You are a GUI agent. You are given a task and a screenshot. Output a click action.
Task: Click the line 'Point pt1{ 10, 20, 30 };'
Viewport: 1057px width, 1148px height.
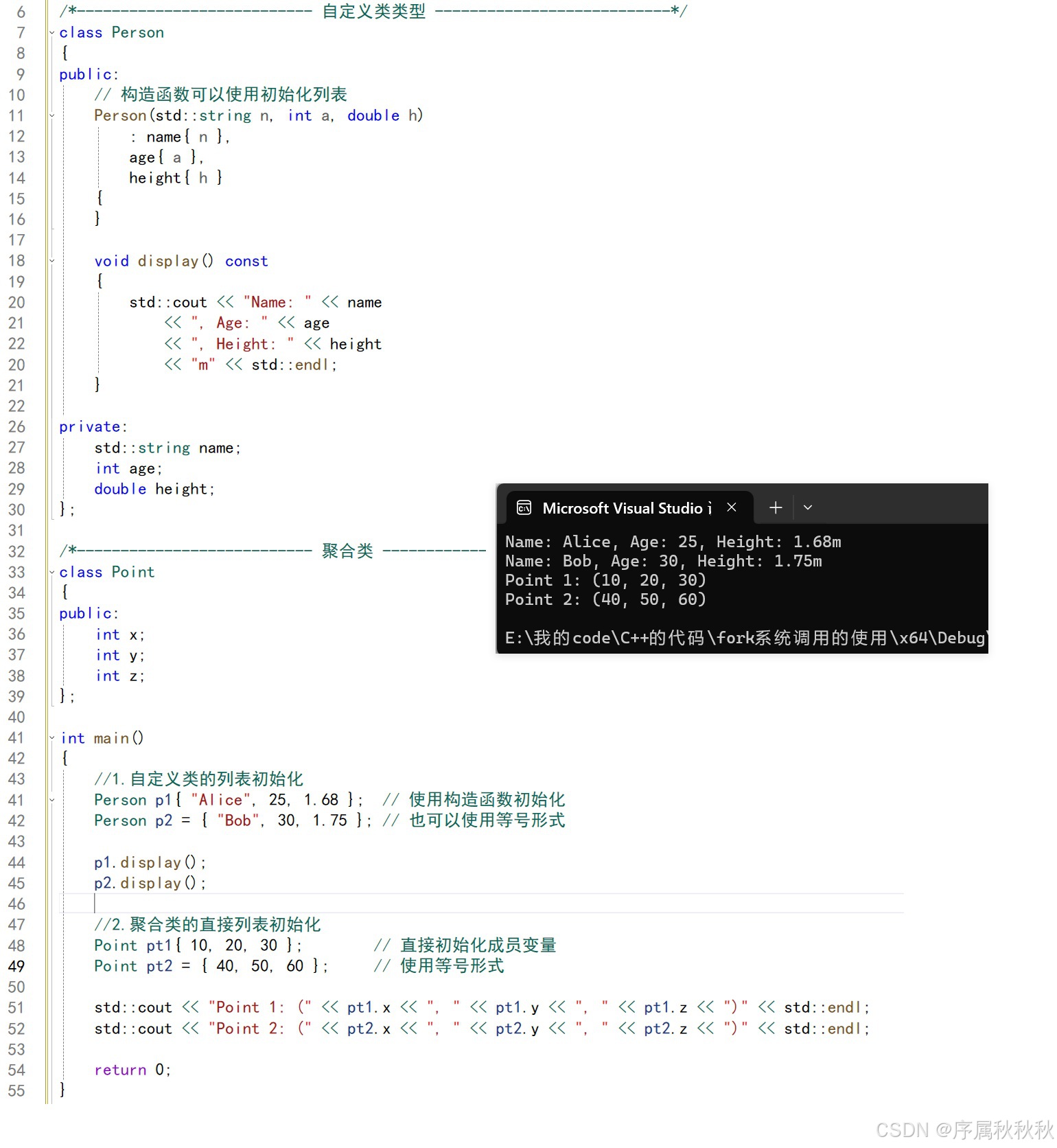pyautogui.click(x=198, y=945)
